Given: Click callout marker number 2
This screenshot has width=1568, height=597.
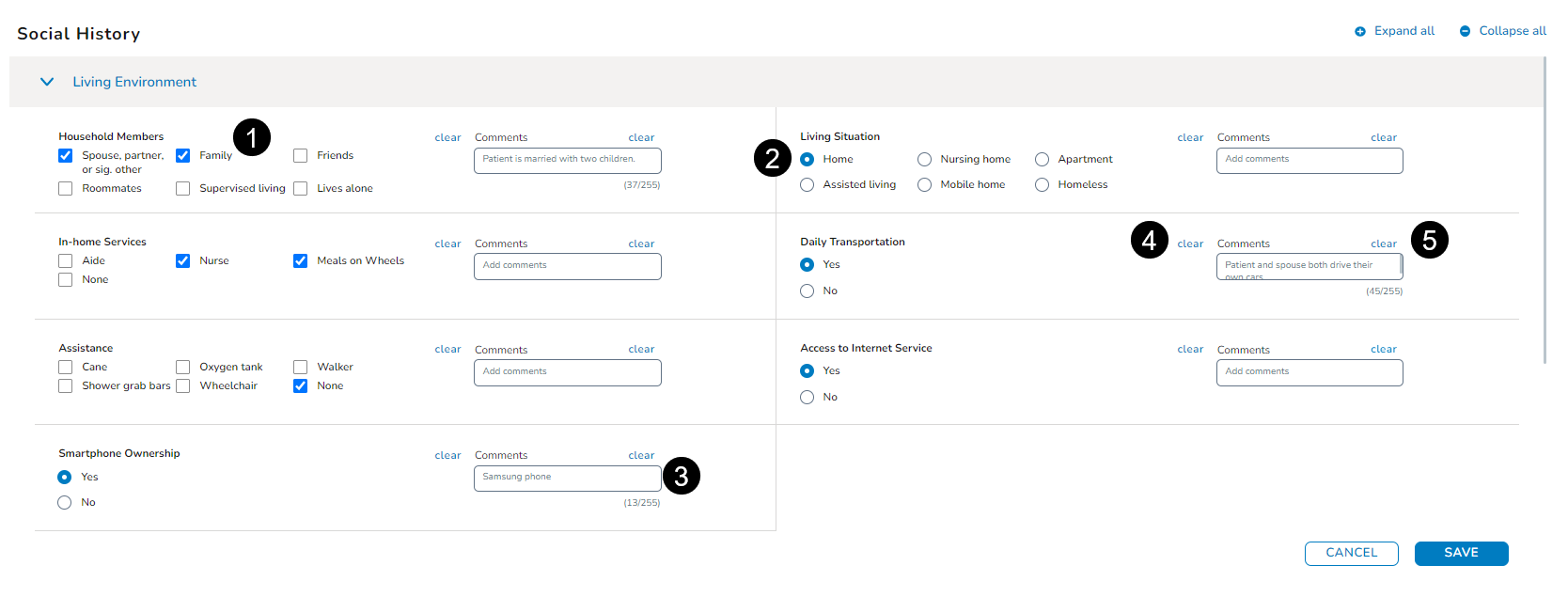Looking at the screenshot, I should click(772, 159).
